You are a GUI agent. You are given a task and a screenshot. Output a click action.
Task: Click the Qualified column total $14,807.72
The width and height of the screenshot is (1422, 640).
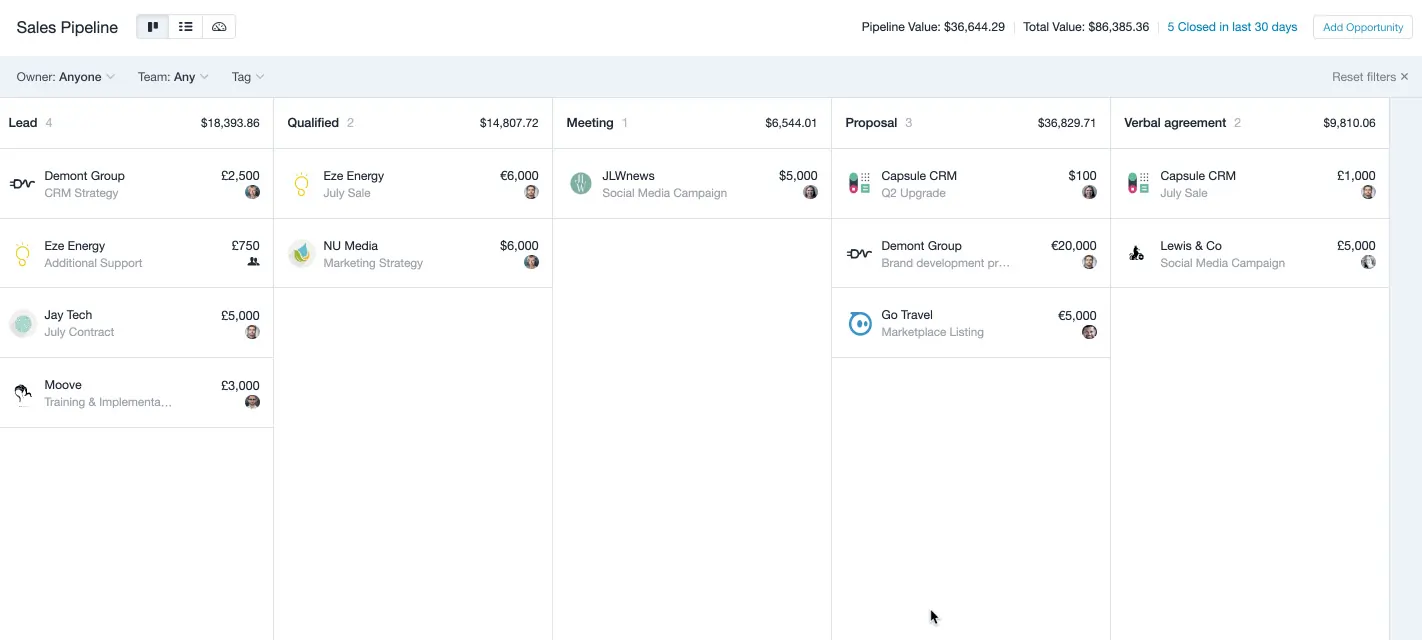[x=509, y=123]
